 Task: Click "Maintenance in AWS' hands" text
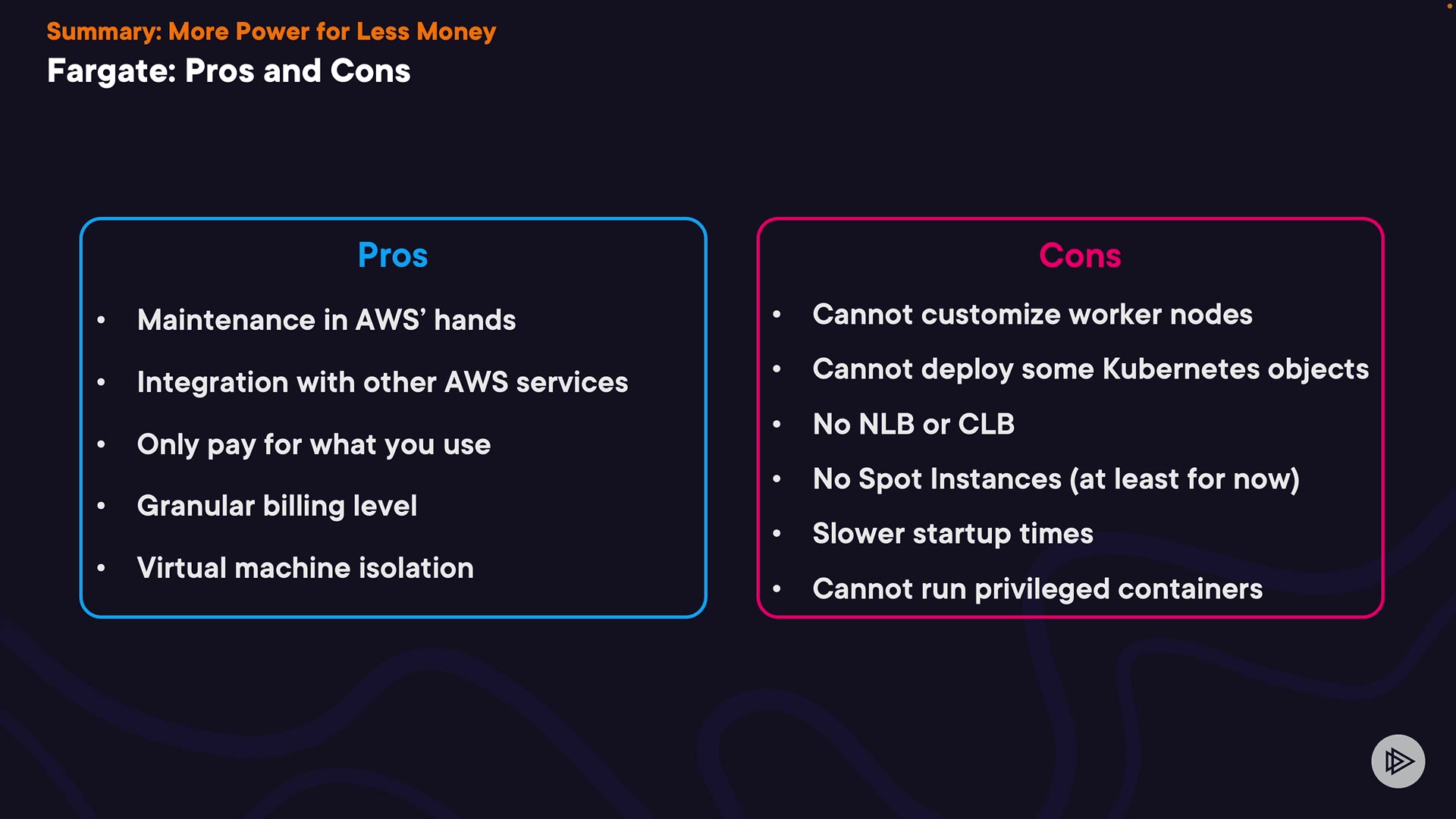[326, 320]
